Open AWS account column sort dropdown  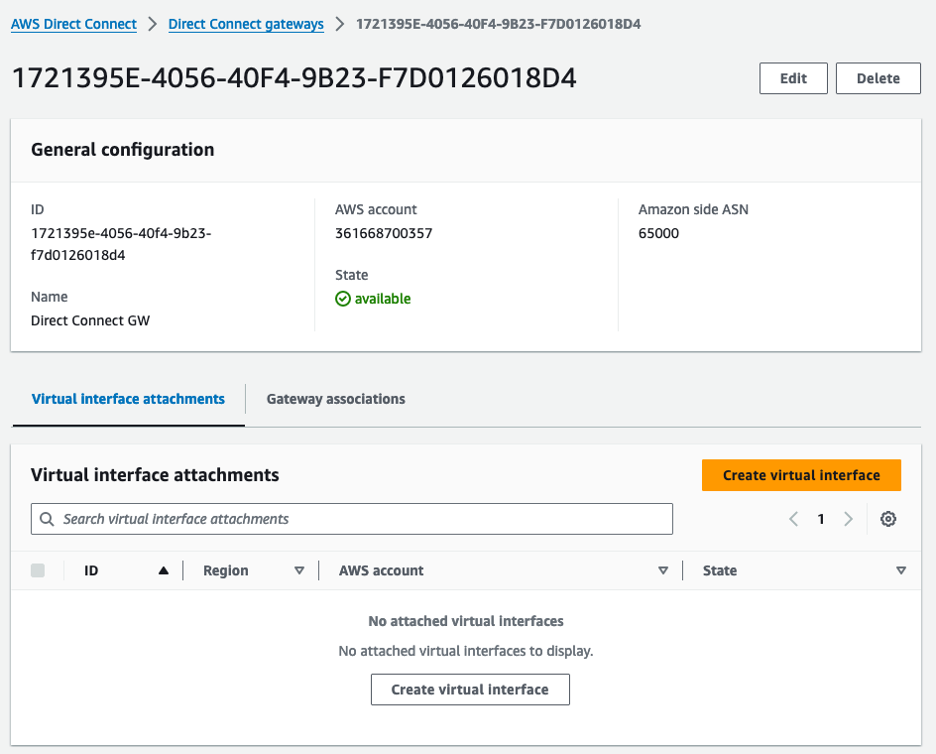663,571
